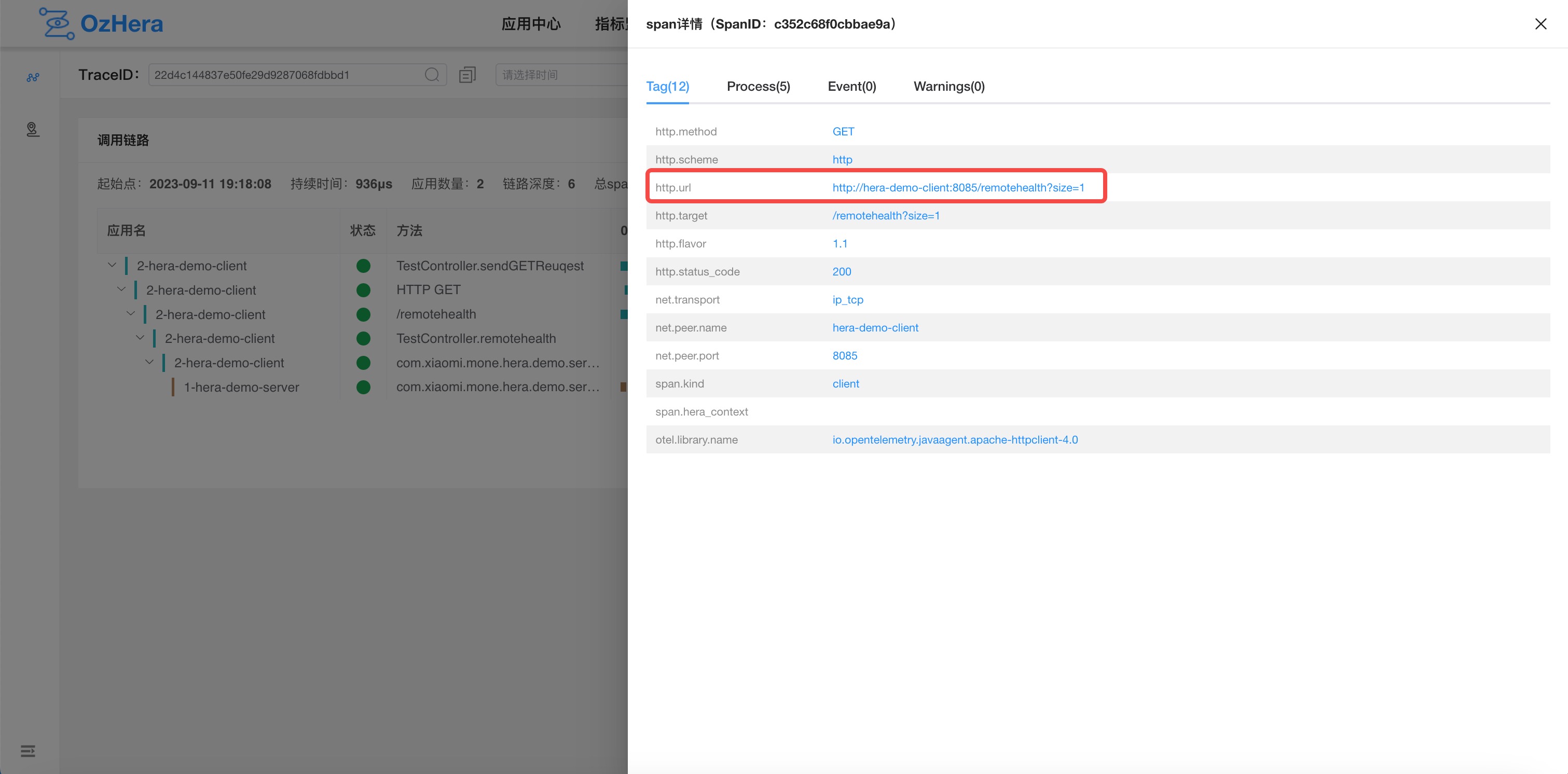Collapse the HTTP GET row chevron
The height and width of the screenshot is (774, 1568).
click(x=121, y=289)
